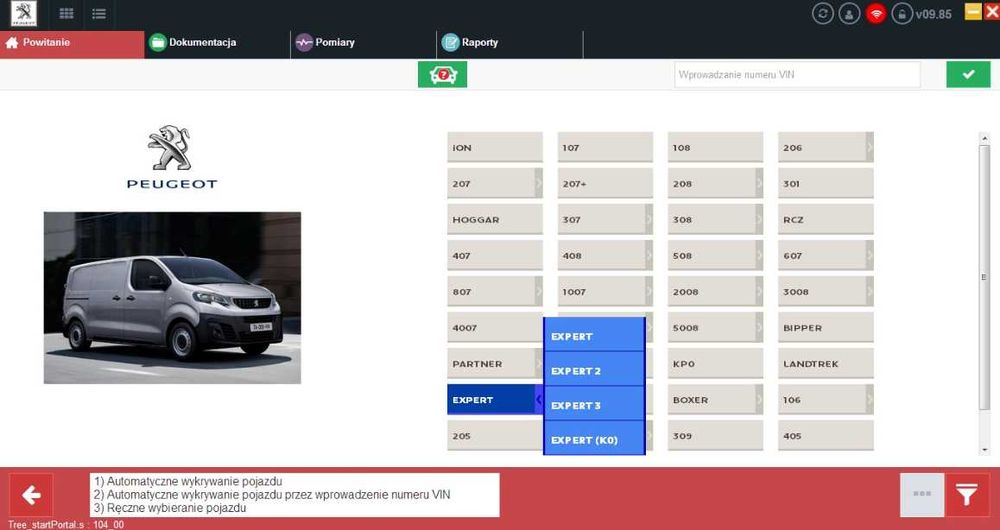This screenshot has width=1000, height=530.
Task: Expand the 2008 model variants arrow
Action: click(x=760, y=291)
